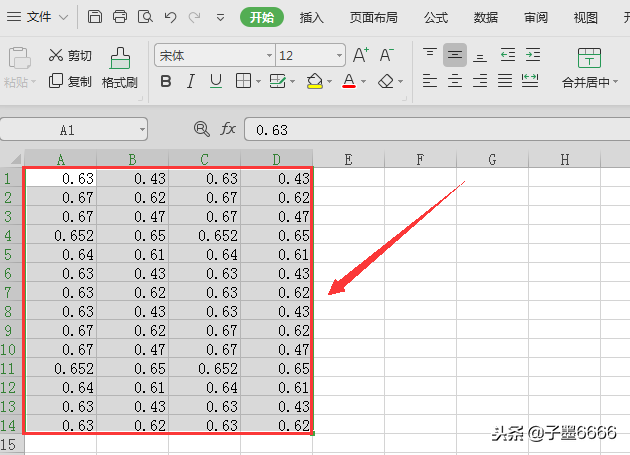
Task: Click the select-all corner triangle
Action: pos(15,160)
